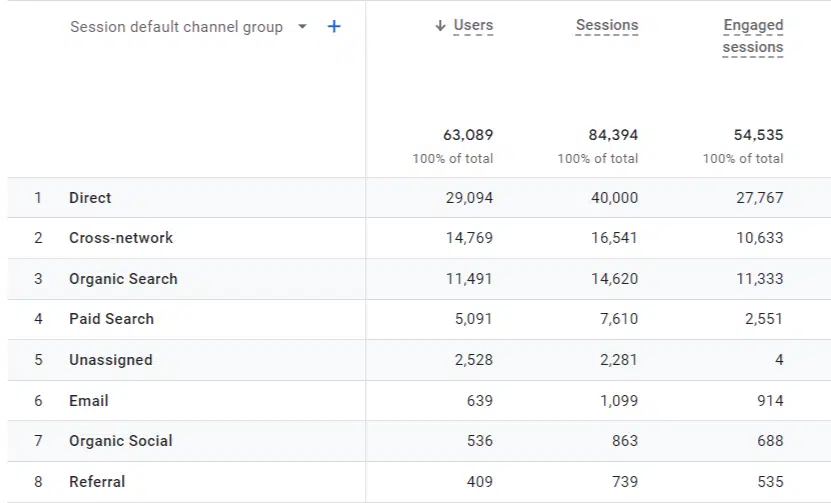The image size is (831, 503).
Task: Click the Referral channel row
Action: [x=97, y=482]
